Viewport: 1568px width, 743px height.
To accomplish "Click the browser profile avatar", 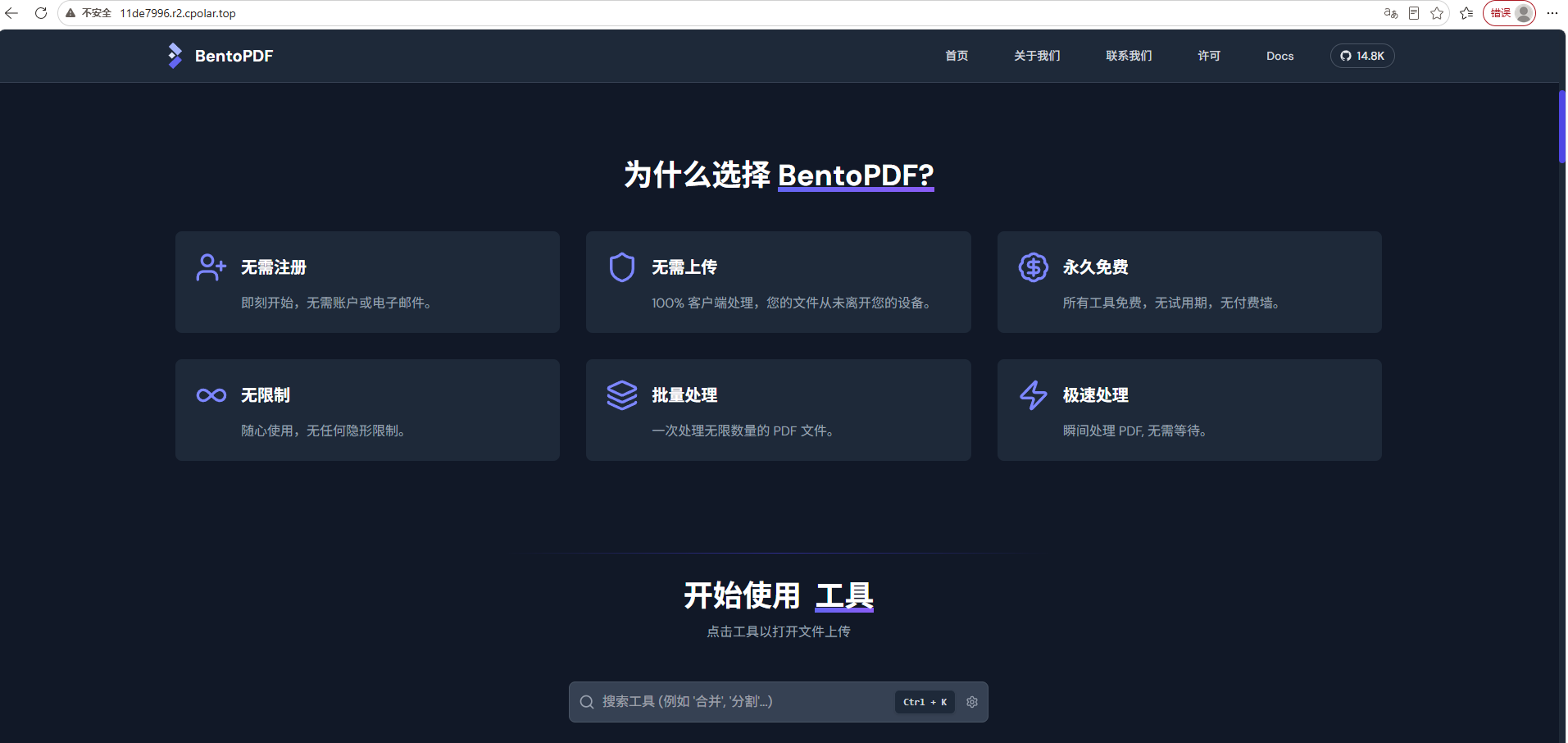I will coord(1524,13).
